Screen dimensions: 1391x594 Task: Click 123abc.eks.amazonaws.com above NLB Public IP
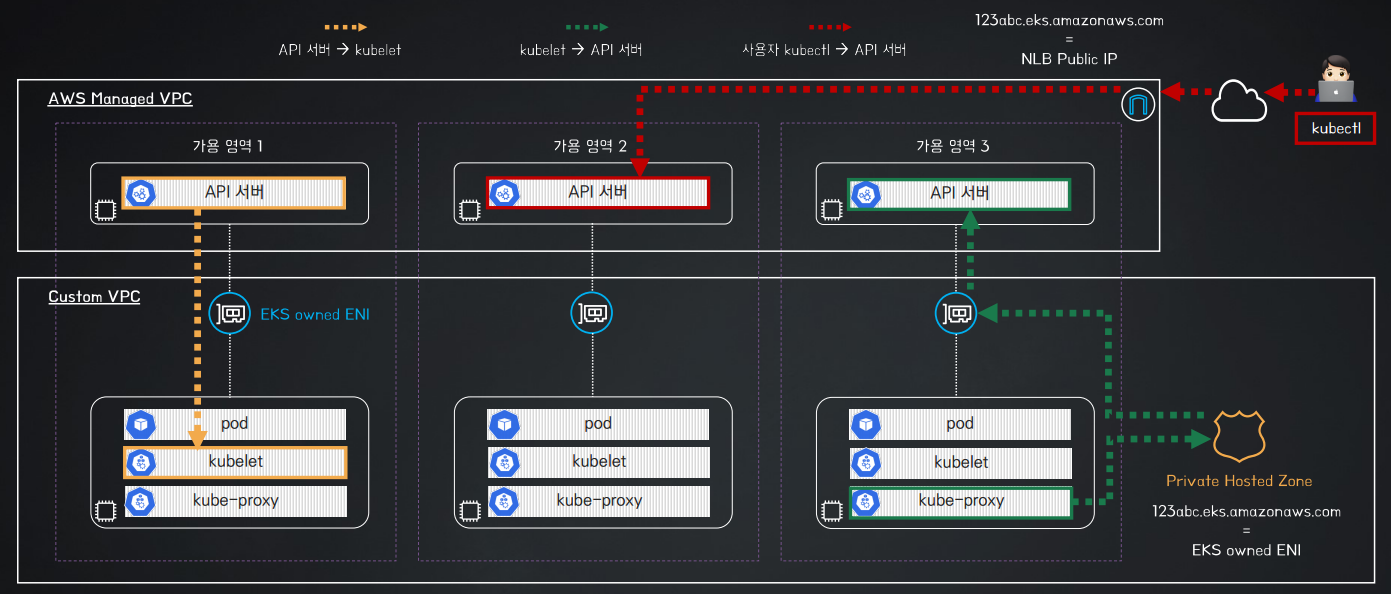[1069, 20]
